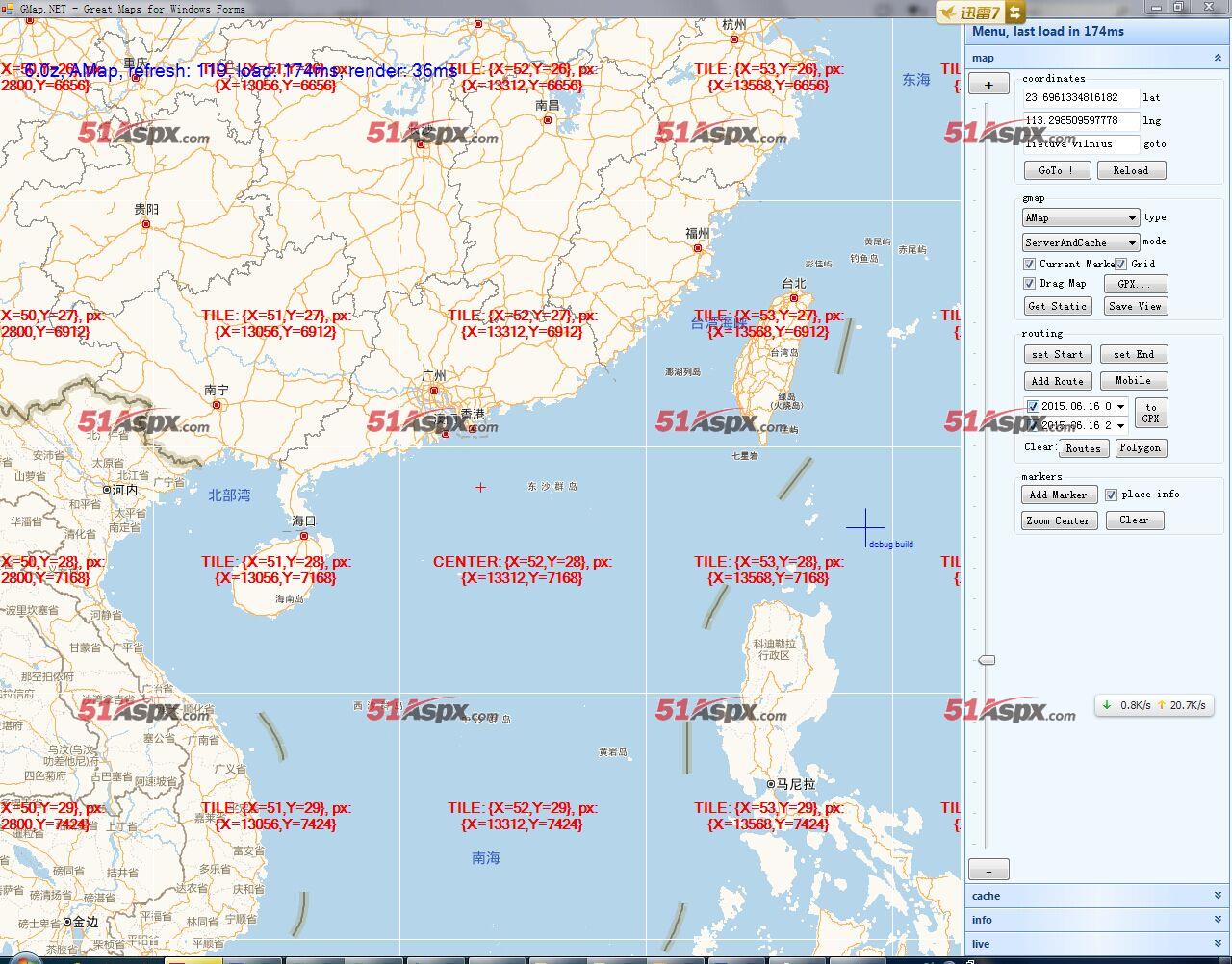Image resolution: width=1232 pixels, height=964 pixels.
Task: Click the Xunlei widget swap arrows icon
Action: coord(1015,13)
